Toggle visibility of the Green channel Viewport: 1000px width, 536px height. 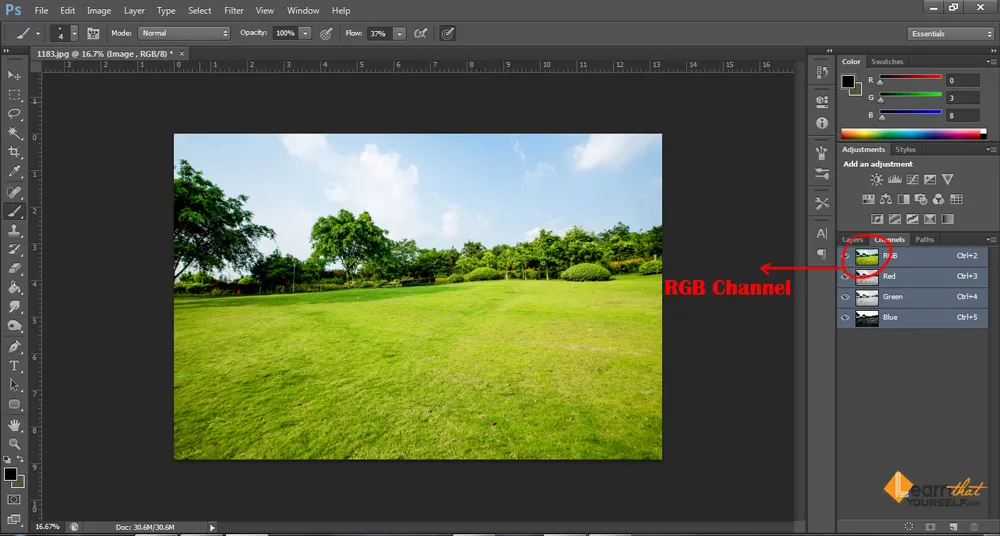tap(846, 297)
